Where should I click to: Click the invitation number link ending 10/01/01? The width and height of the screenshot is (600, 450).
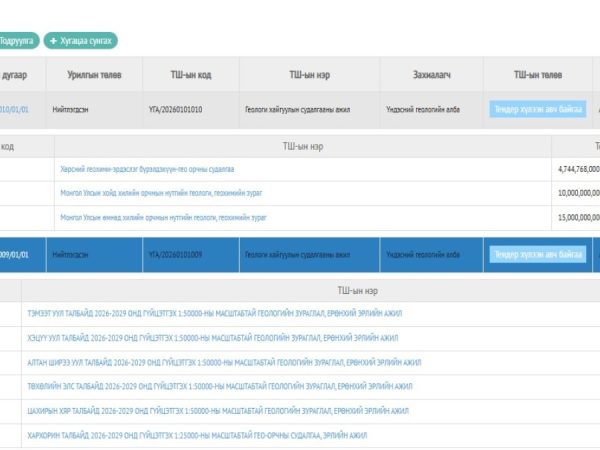[14, 109]
